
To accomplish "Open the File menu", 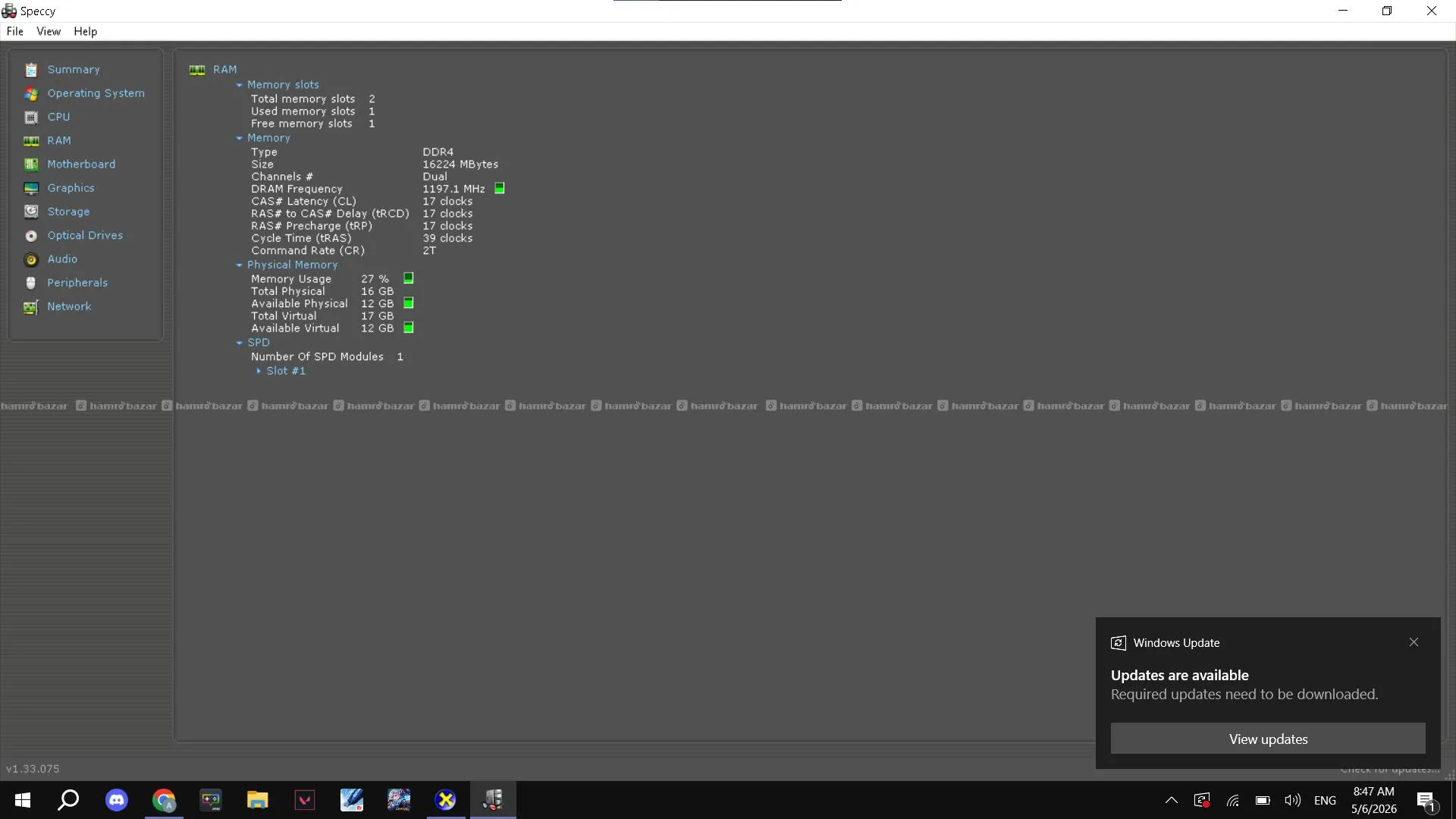I will (x=15, y=31).
